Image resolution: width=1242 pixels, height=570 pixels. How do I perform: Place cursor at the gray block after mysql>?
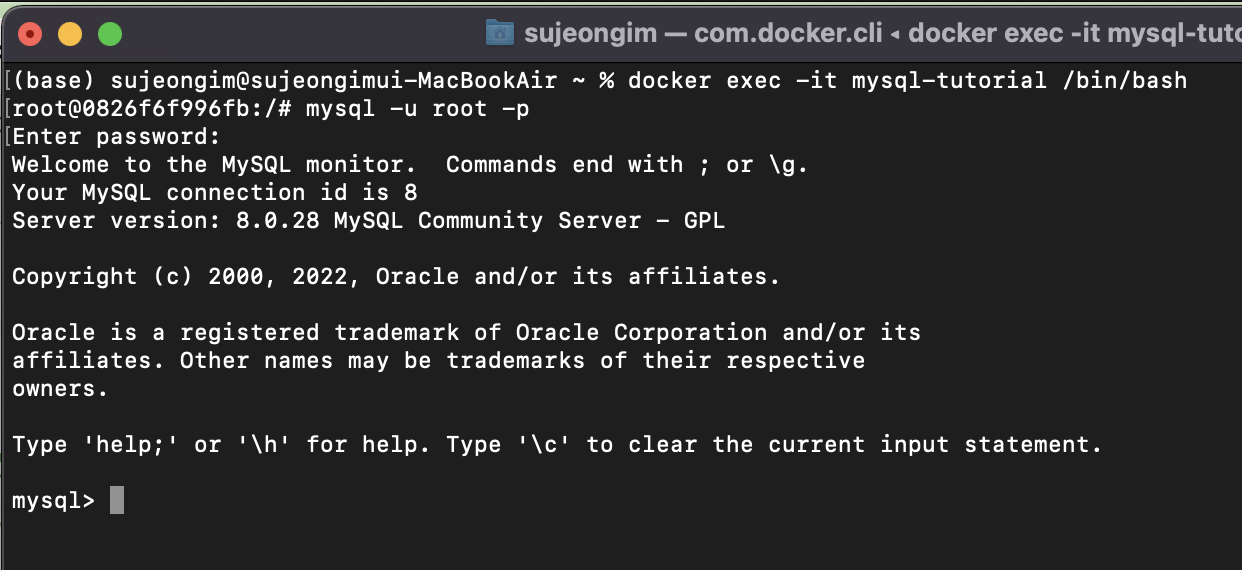pos(117,500)
